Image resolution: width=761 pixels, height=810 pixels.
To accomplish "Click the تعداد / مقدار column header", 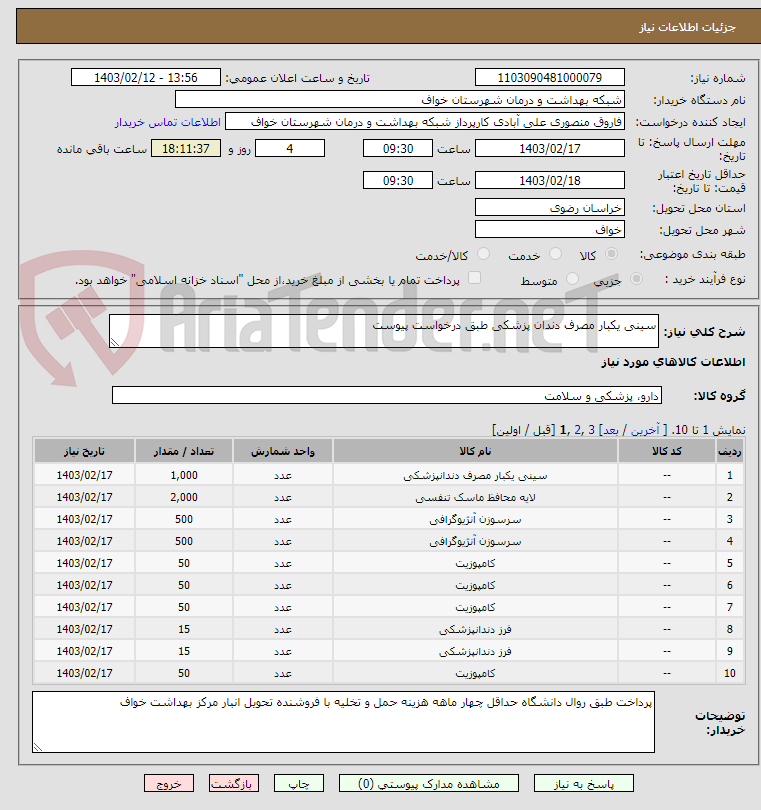I will pyautogui.click(x=184, y=451).
